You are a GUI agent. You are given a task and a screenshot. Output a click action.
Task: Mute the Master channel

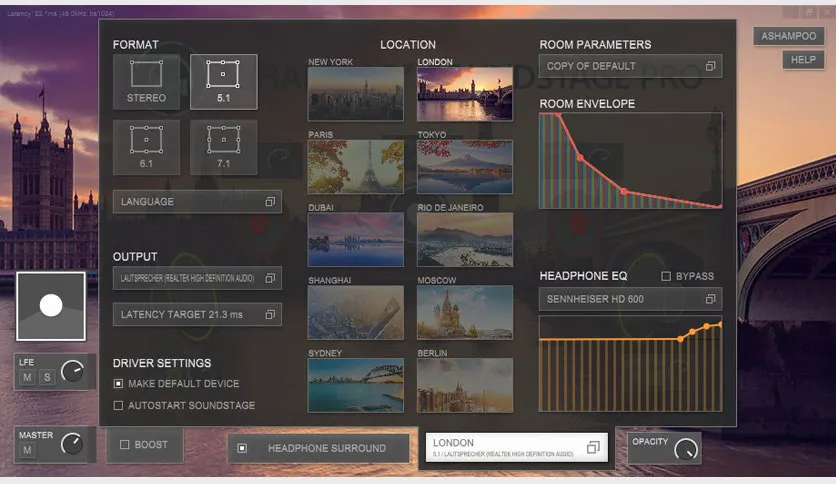pos(27,450)
